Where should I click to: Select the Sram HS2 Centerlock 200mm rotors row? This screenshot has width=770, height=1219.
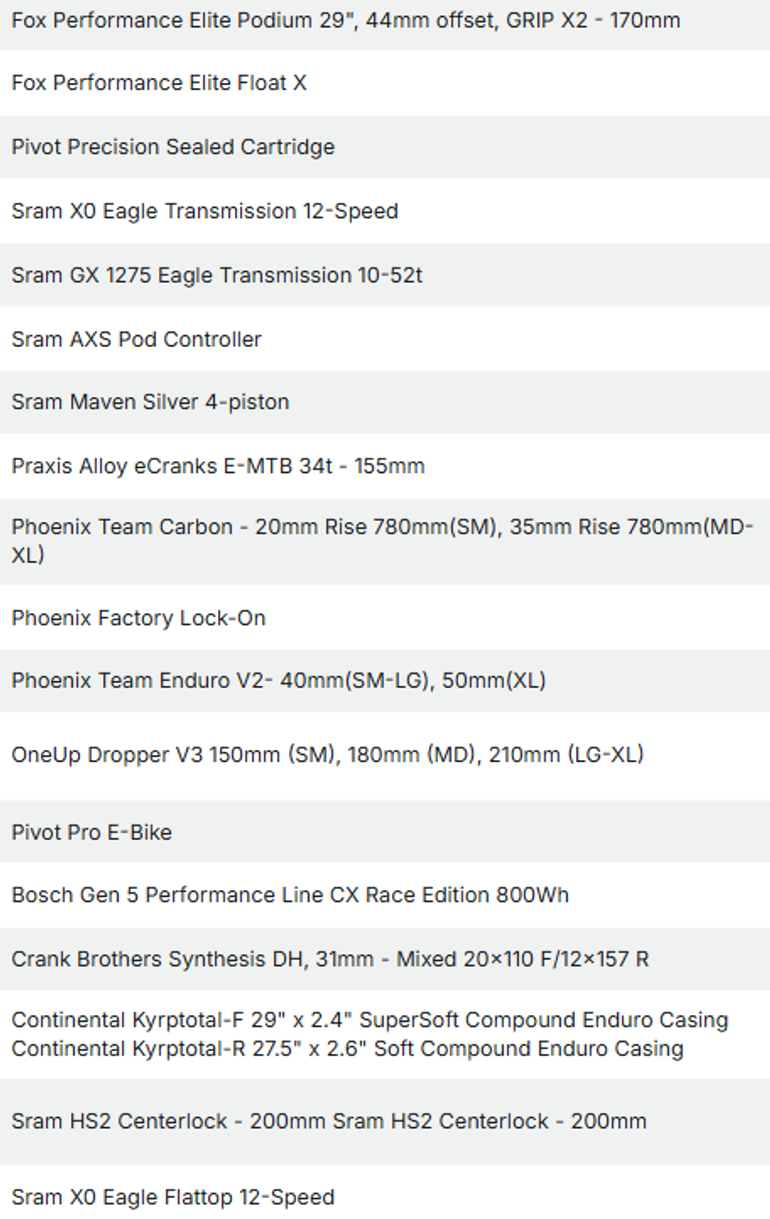385,1122
